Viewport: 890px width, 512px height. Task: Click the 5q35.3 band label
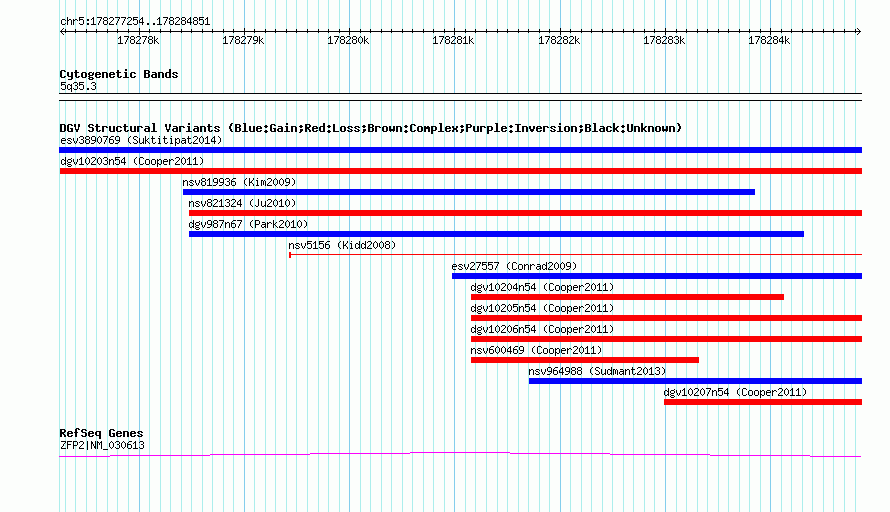pos(78,86)
